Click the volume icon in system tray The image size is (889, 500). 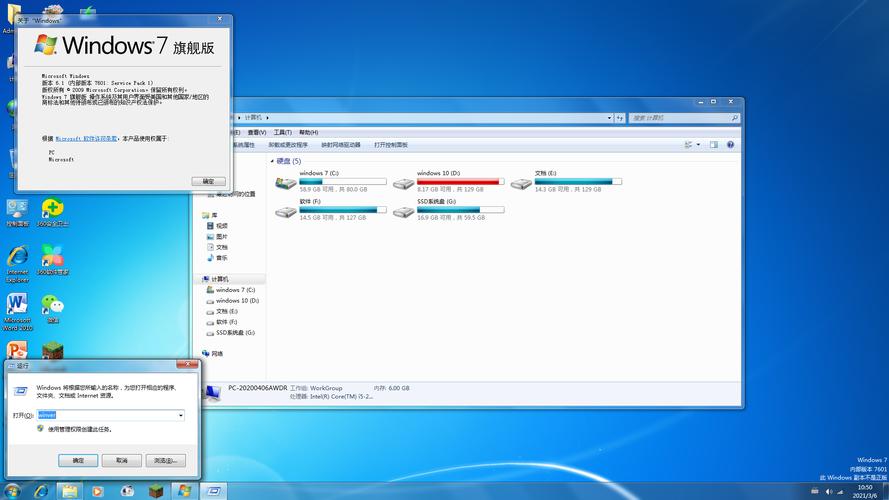pyautogui.click(x=829, y=491)
